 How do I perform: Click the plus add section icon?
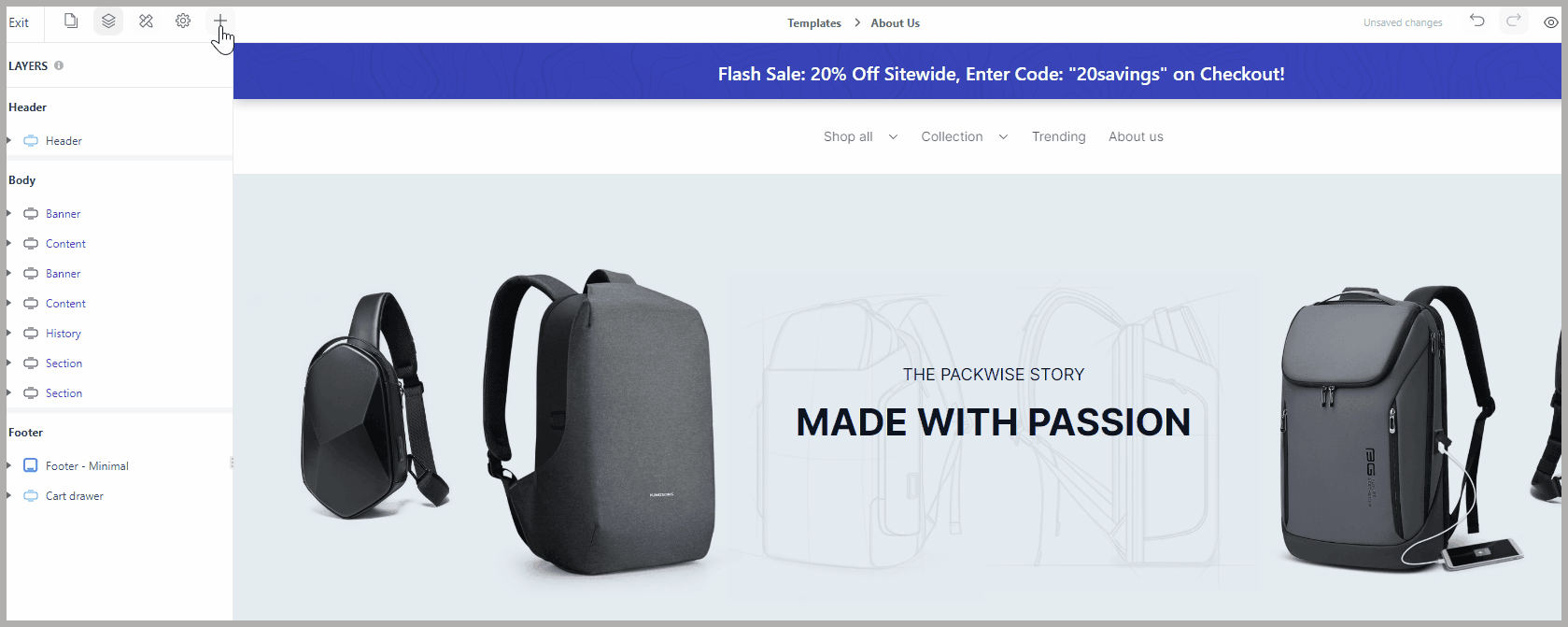tap(220, 21)
